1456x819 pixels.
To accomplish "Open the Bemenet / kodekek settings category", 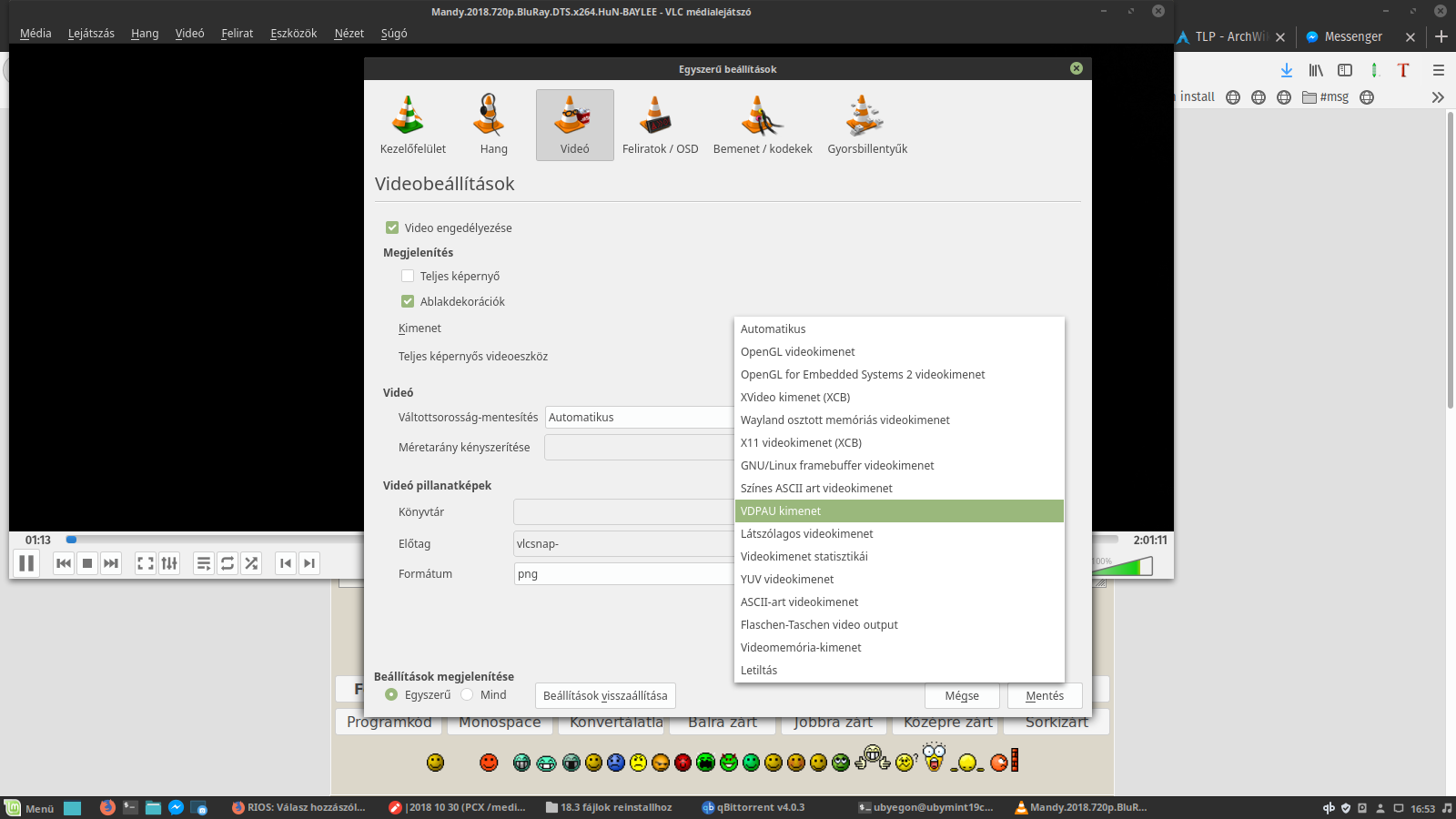I will point(763,126).
